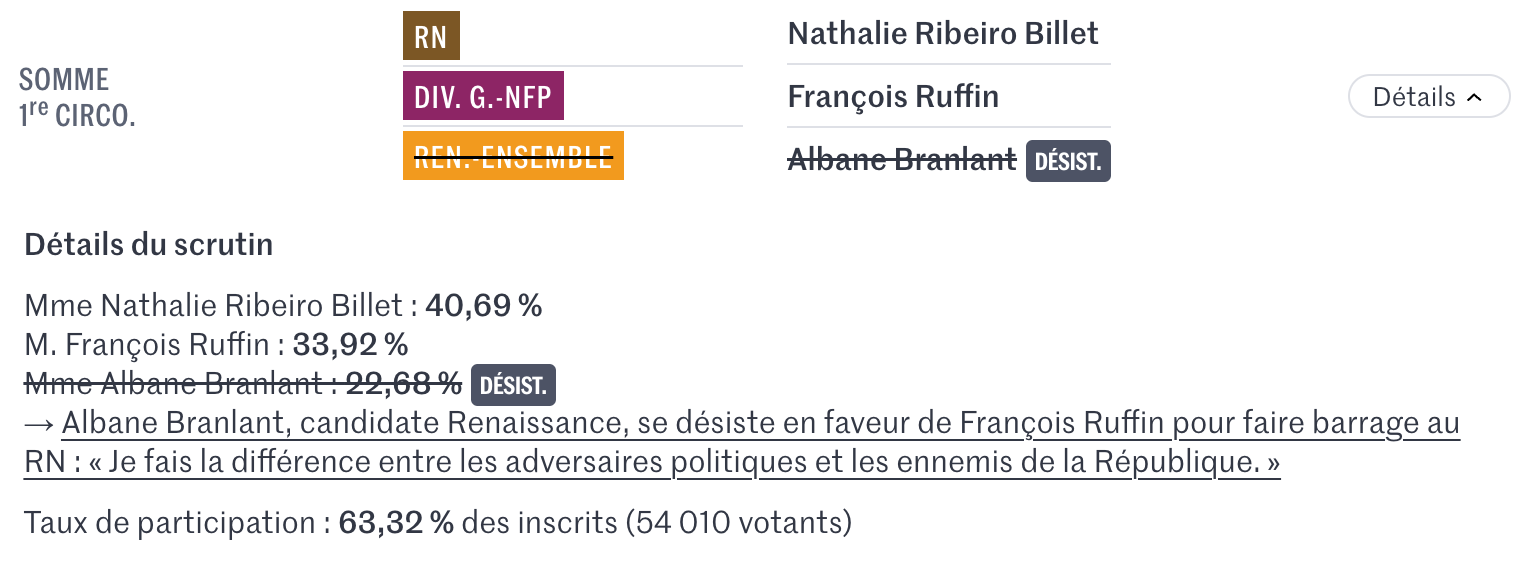The image size is (1522, 574).
Task: Click Mme Nathalie Ribeiro Billet 40,69 % result
Action: (x=283, y=305)
